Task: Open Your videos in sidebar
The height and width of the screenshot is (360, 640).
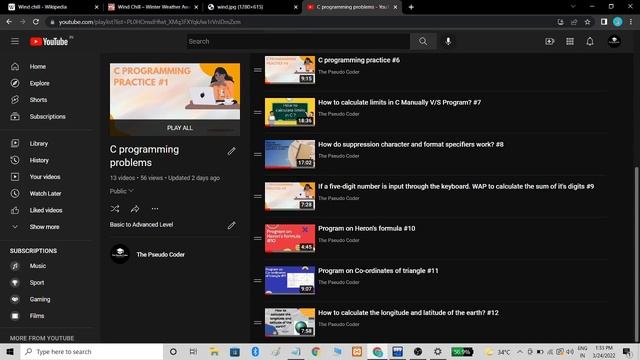Action: [45, 177]
